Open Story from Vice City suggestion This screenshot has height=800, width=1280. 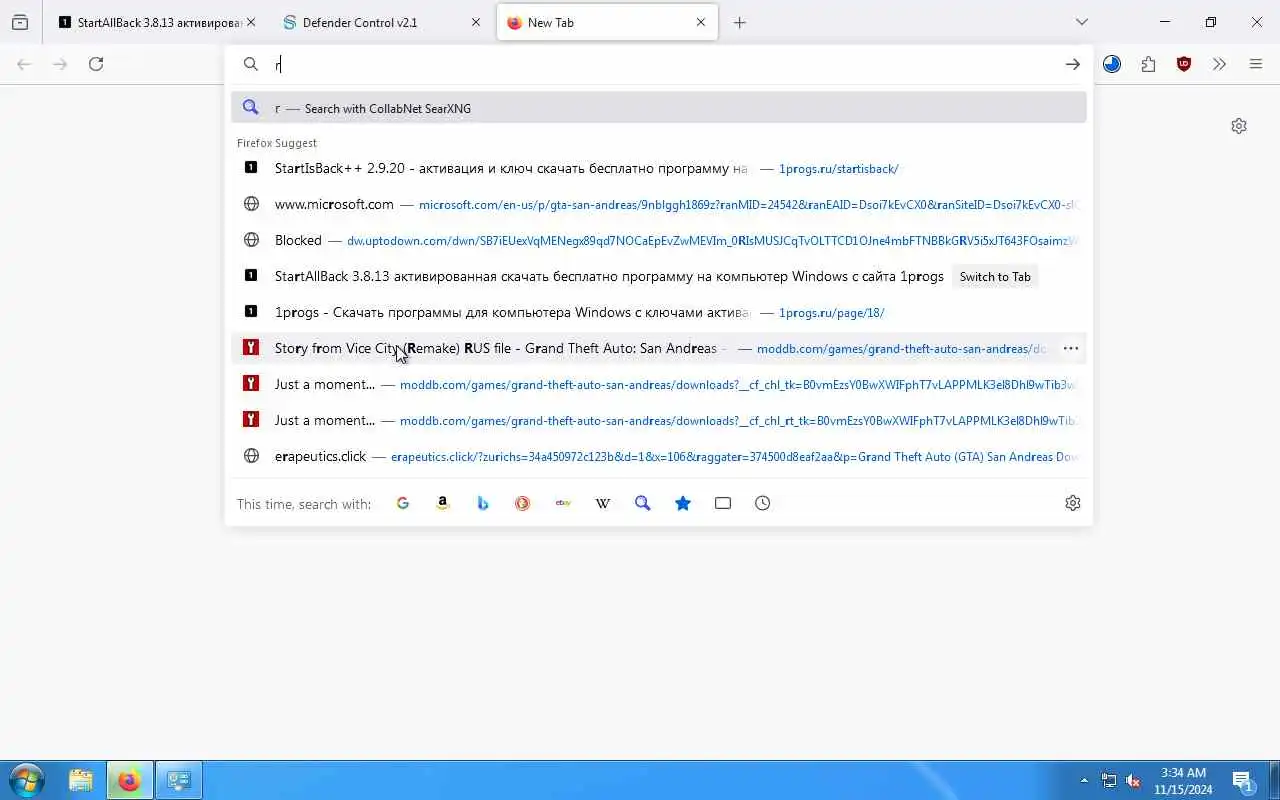pyautogui.click(x=659, y=348)
